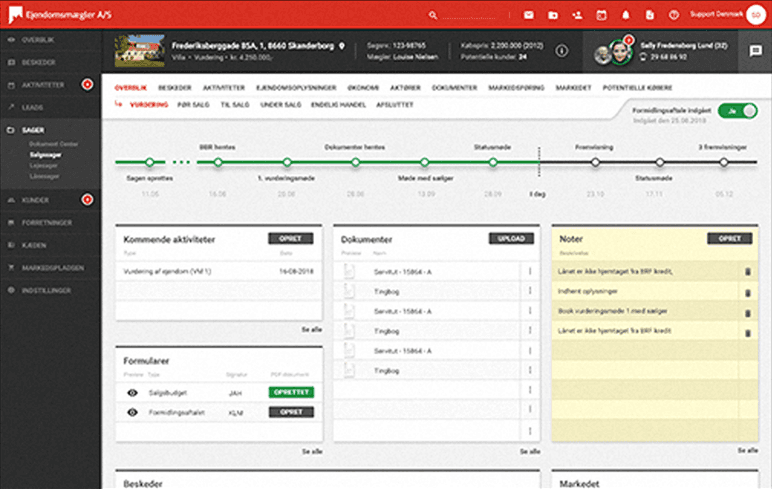The image size is (772, 489).
Task: Click the help question mark icon
Action: (x=674, y=15)
